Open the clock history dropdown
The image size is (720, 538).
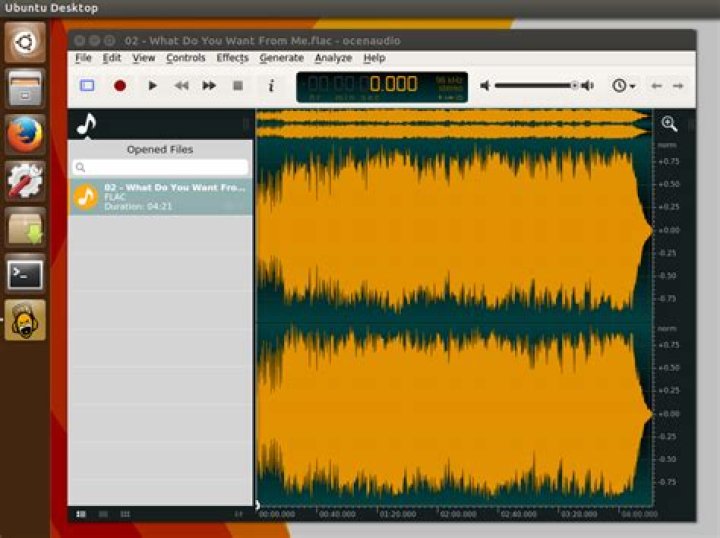tap(624, 86)
